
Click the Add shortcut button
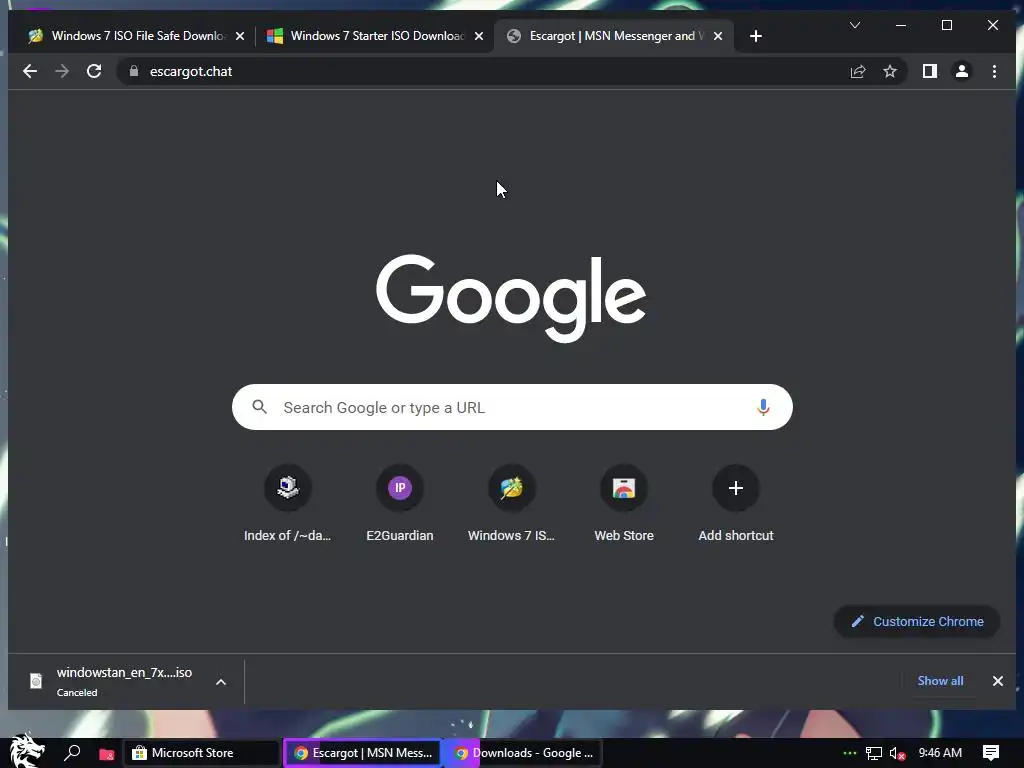click(x=735, y=504)
